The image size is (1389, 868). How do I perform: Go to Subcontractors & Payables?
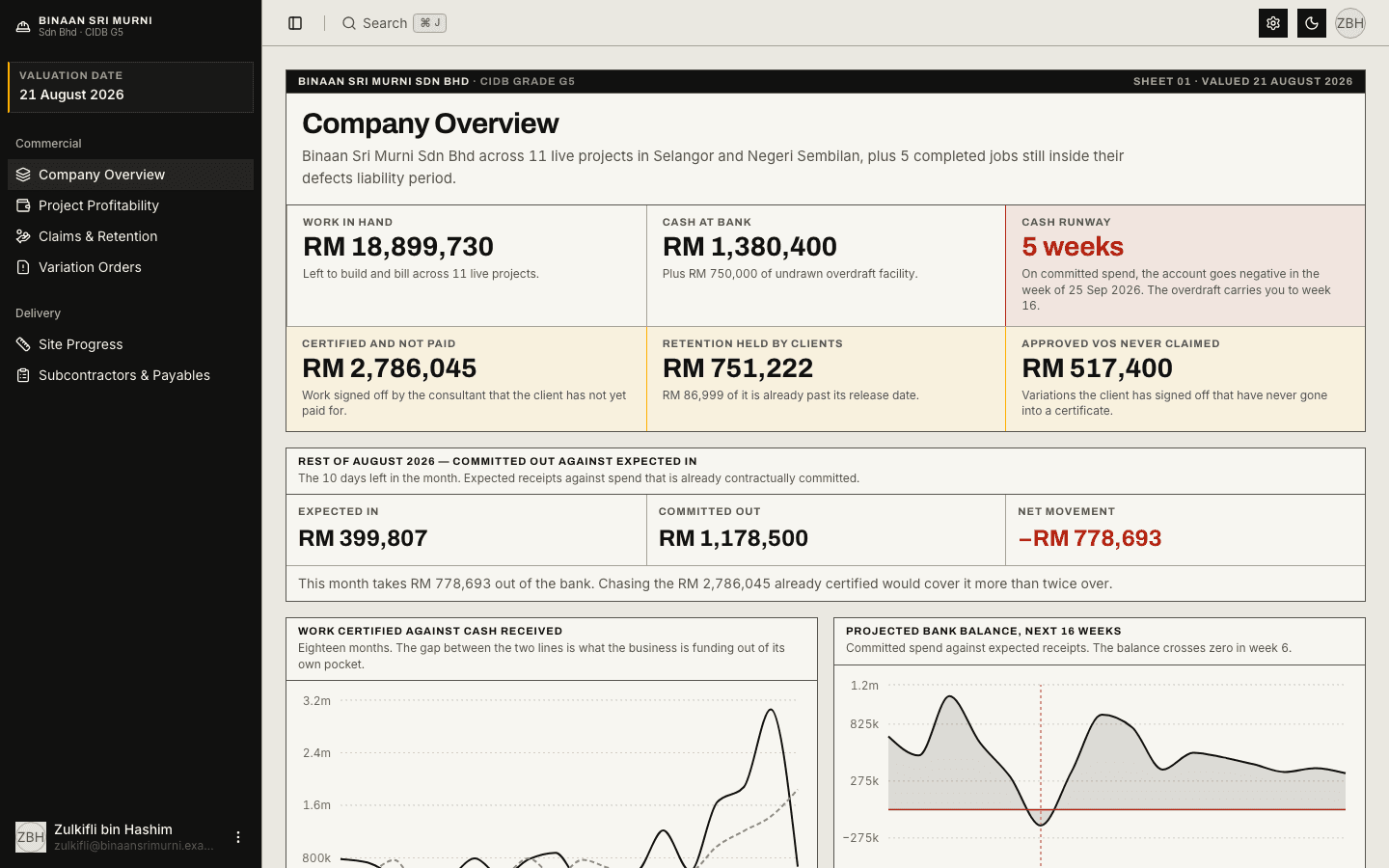[x=130, y=375]
